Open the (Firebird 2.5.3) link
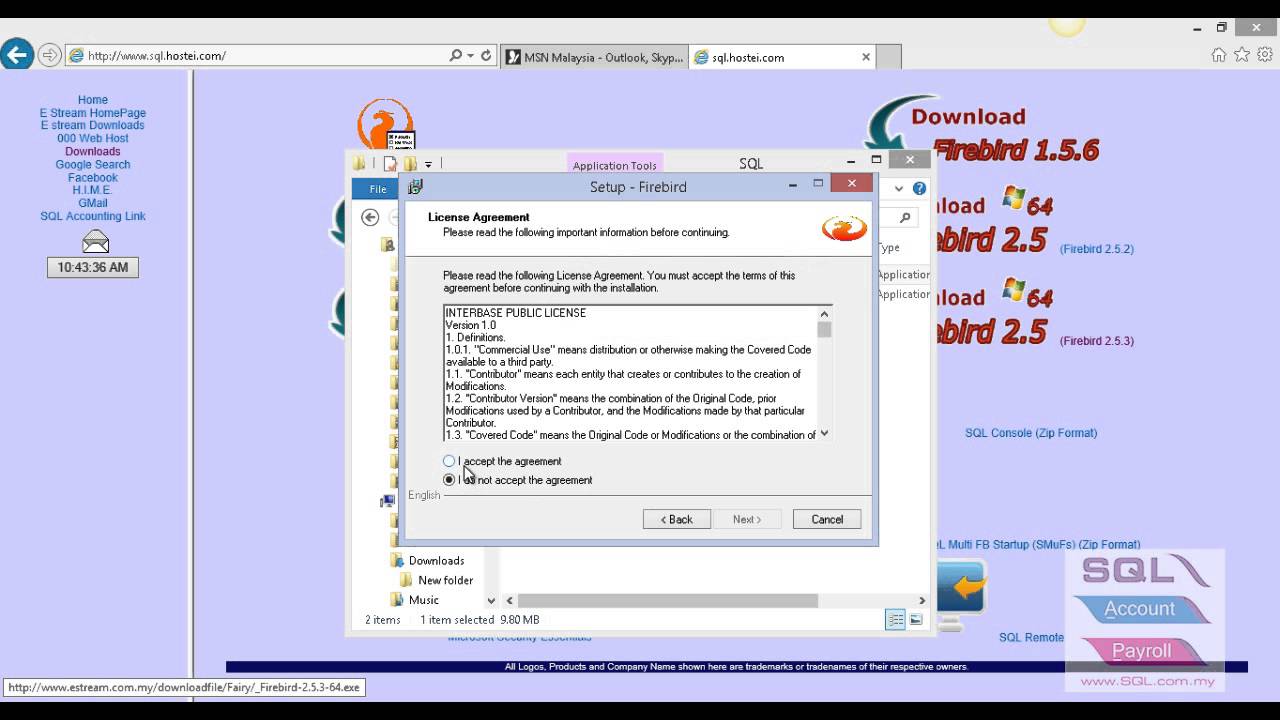 click(x=1097, y=341)
